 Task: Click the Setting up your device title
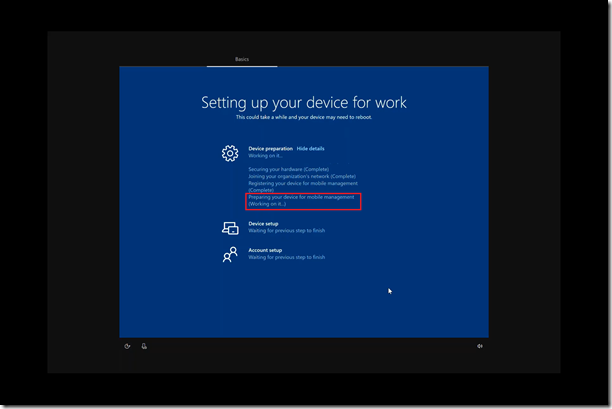pos(303,102)
